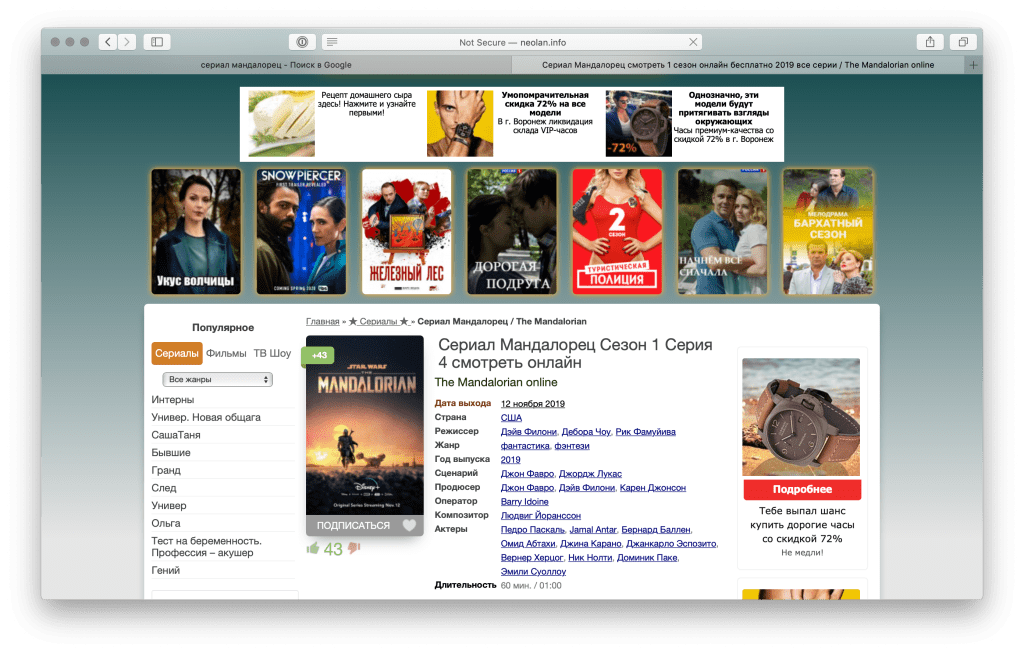Click the red Подробнее button
This screenshot has height=654, width=1024.
801,489
